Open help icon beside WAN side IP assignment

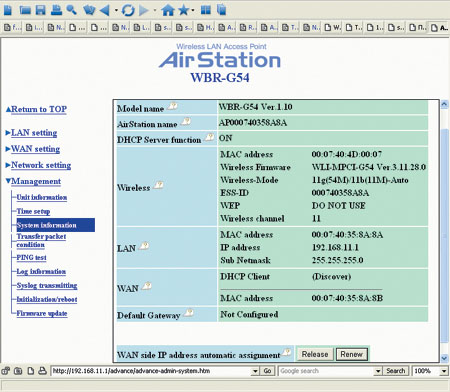286,352
